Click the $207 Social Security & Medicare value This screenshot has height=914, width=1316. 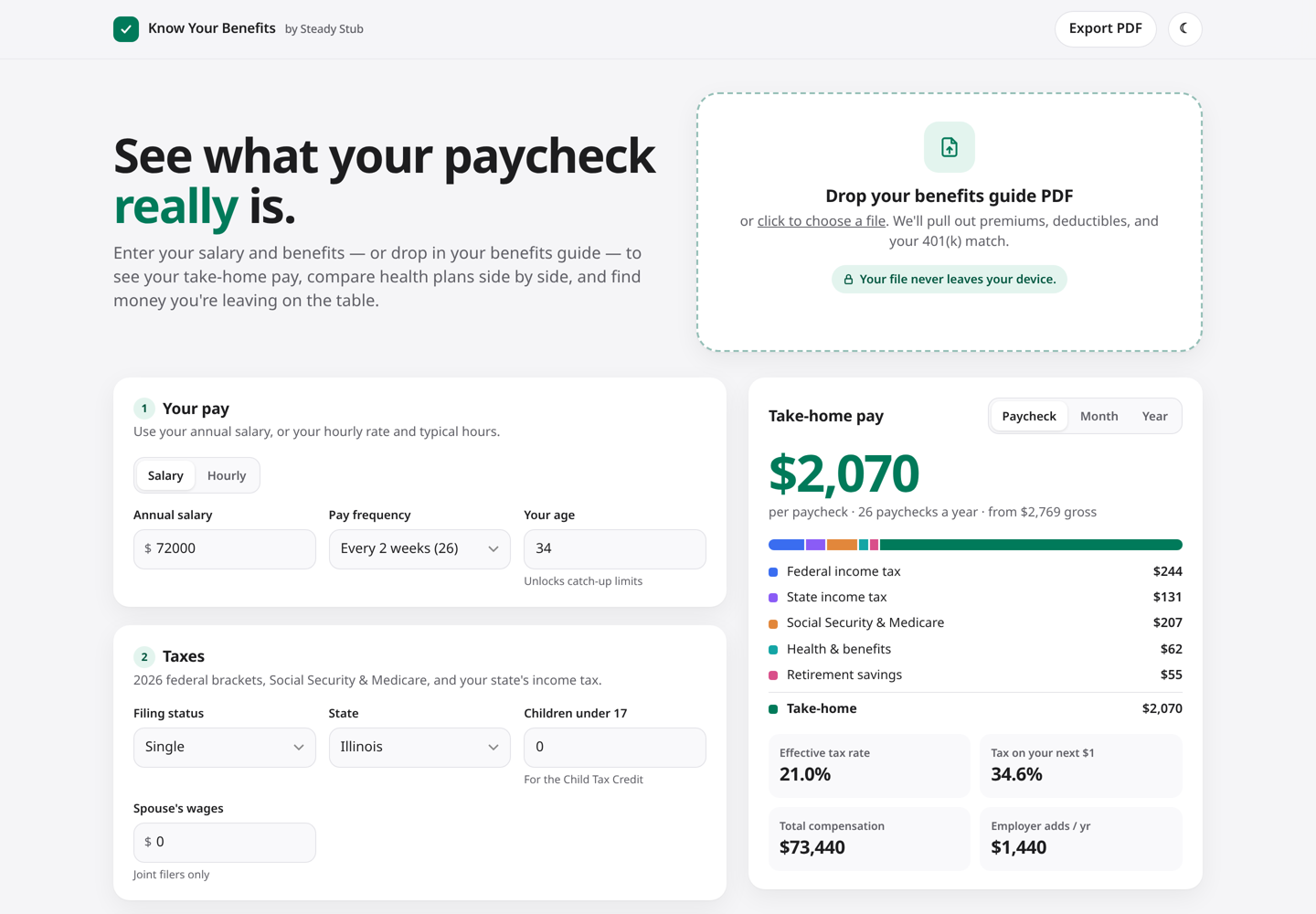pos(1167,623)
